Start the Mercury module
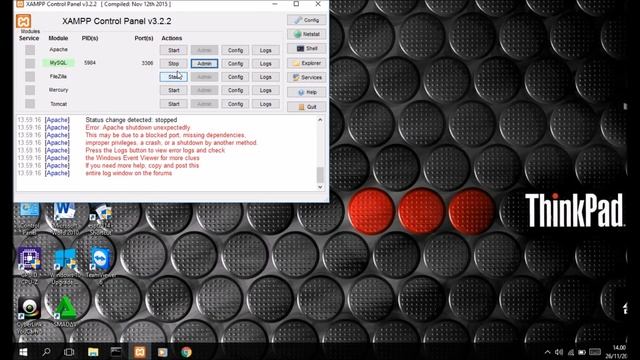This screenshot has height=360, width=640. point(173,90)
